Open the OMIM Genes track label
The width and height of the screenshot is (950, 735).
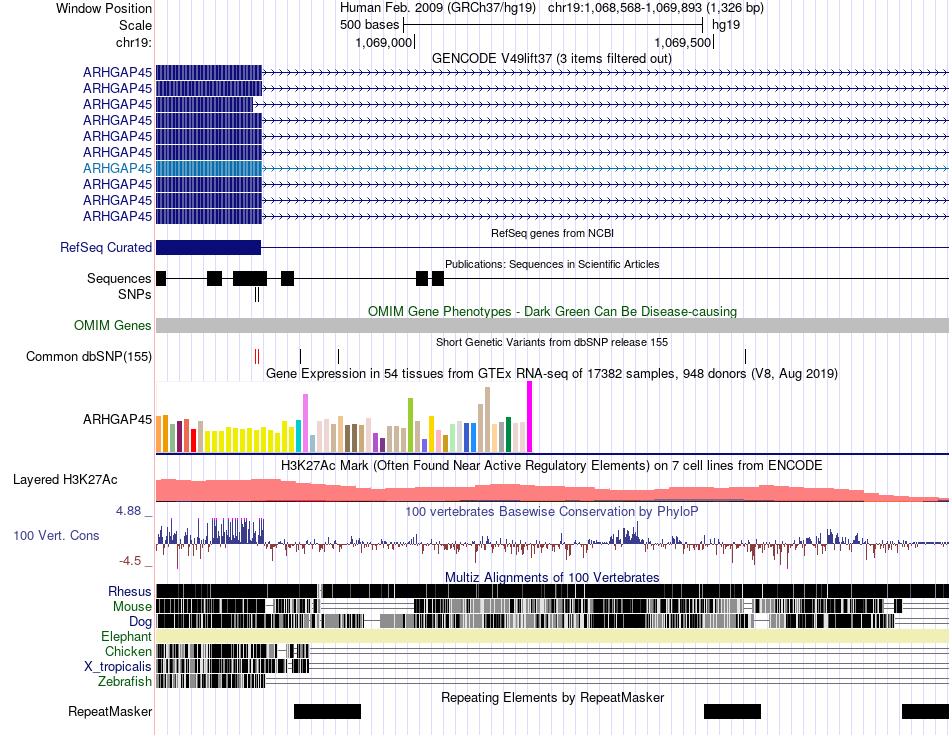[x=112, y=325]
